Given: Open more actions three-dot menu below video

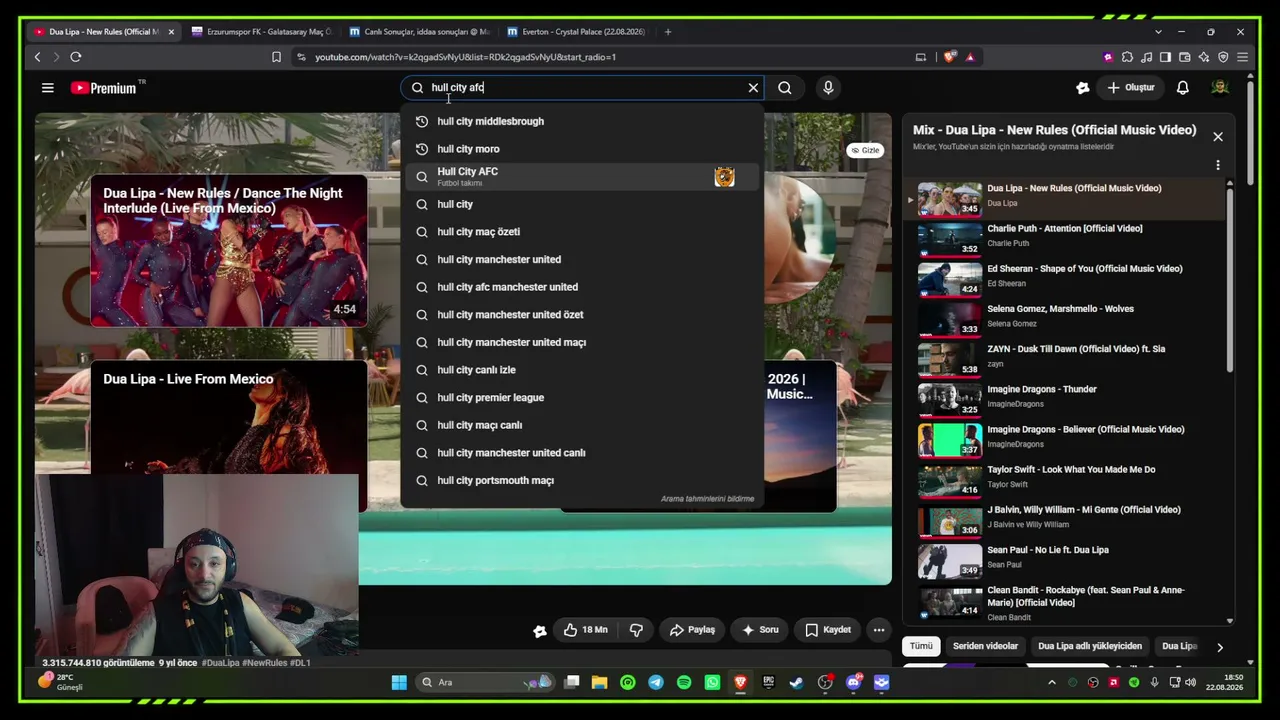Looking at the screenshot, I should coord(879,630).
